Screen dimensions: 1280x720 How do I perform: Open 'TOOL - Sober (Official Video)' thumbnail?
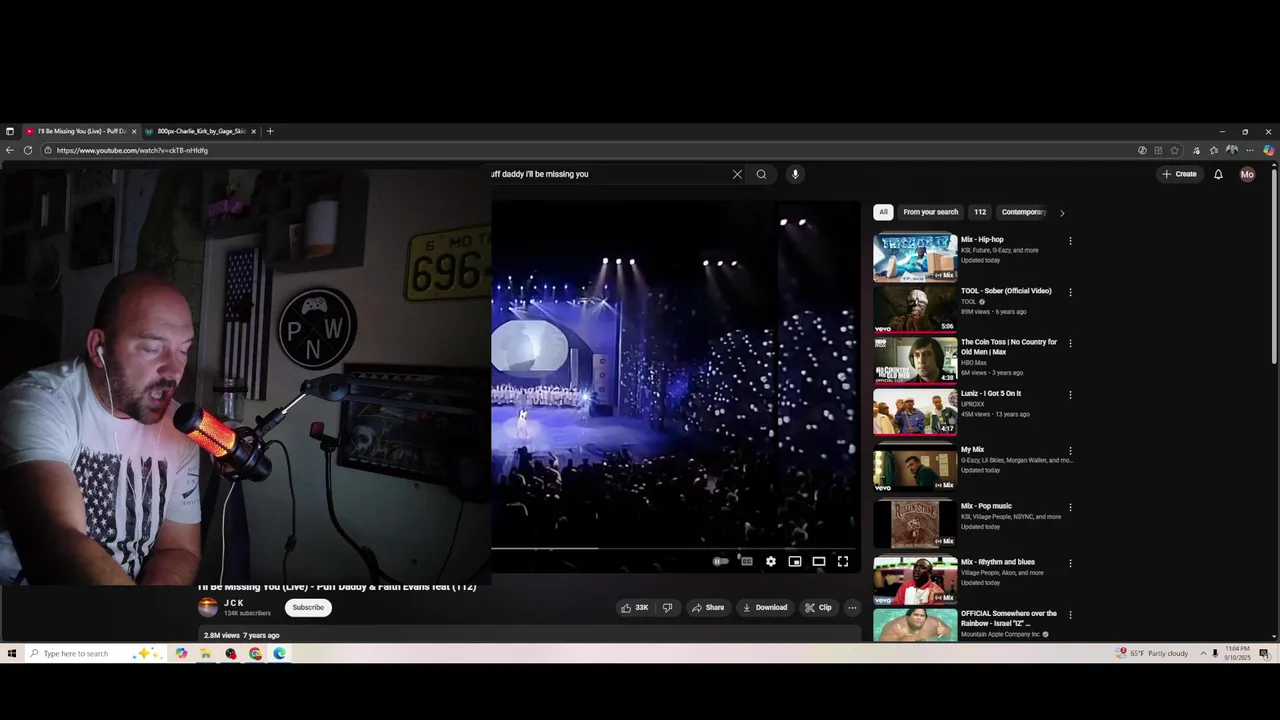click(x=915, y=308)
